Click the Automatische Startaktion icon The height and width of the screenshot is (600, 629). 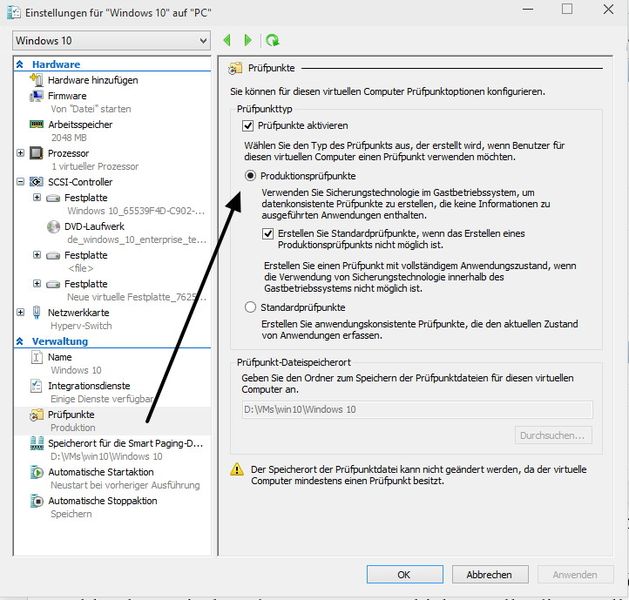[x=37, y=472]
